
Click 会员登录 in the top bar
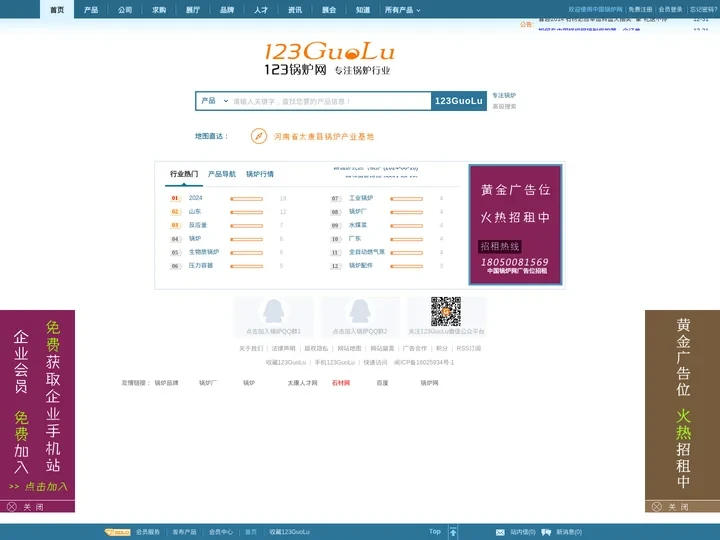click(670, 9)
